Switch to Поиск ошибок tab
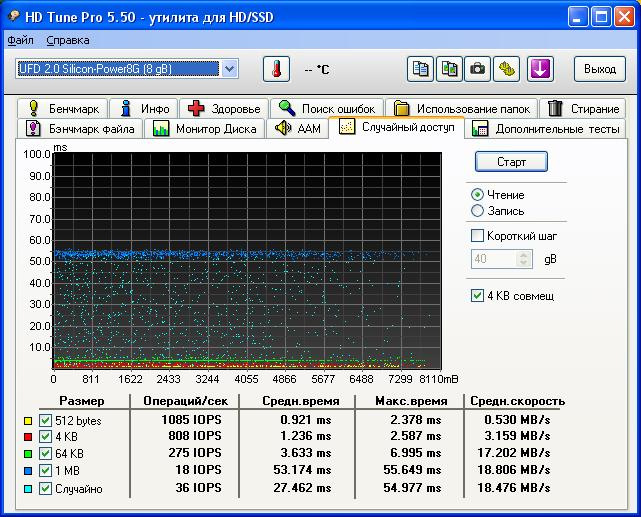 coord(327,109)
